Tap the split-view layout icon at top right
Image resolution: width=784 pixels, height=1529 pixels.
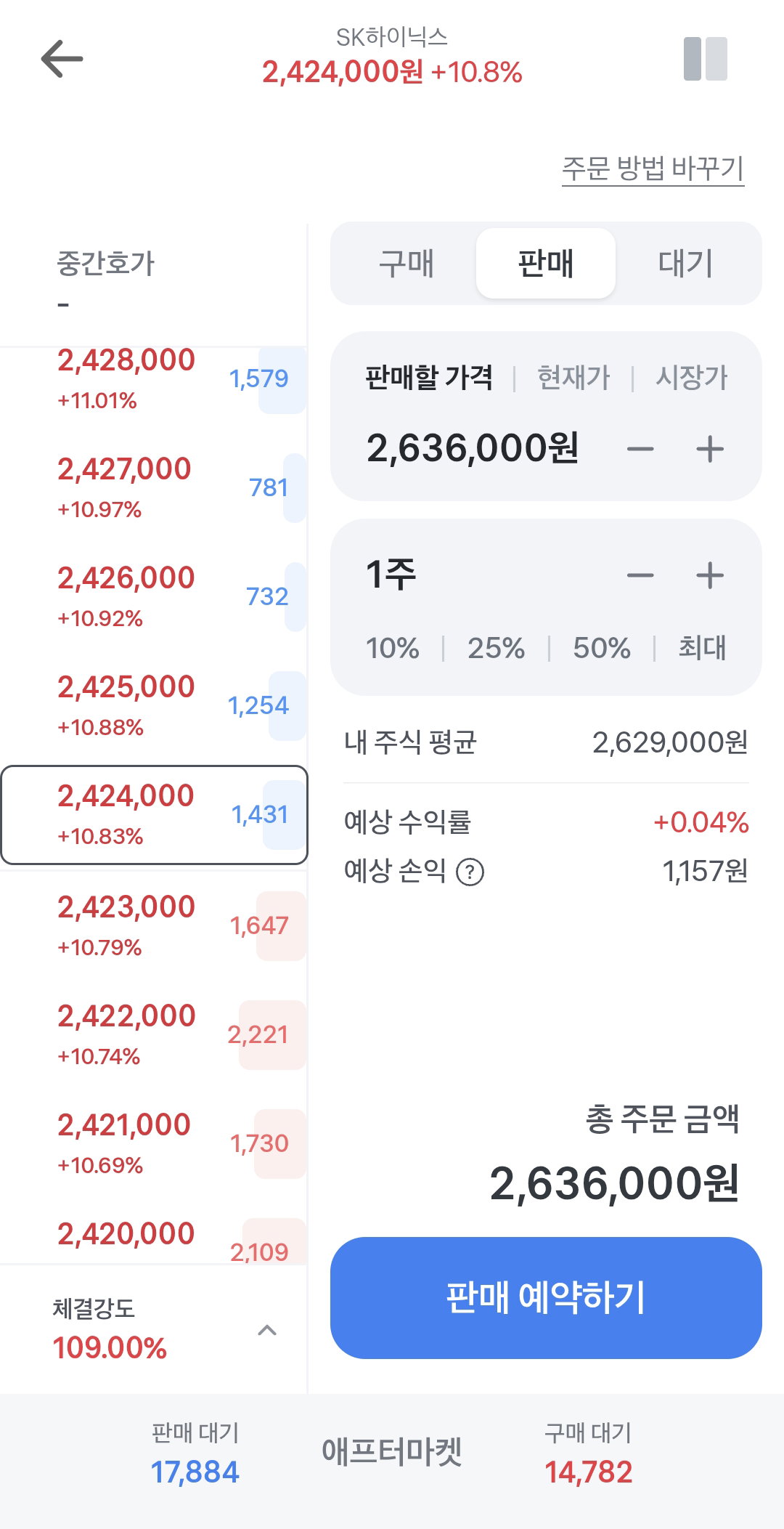click(705, 59)
